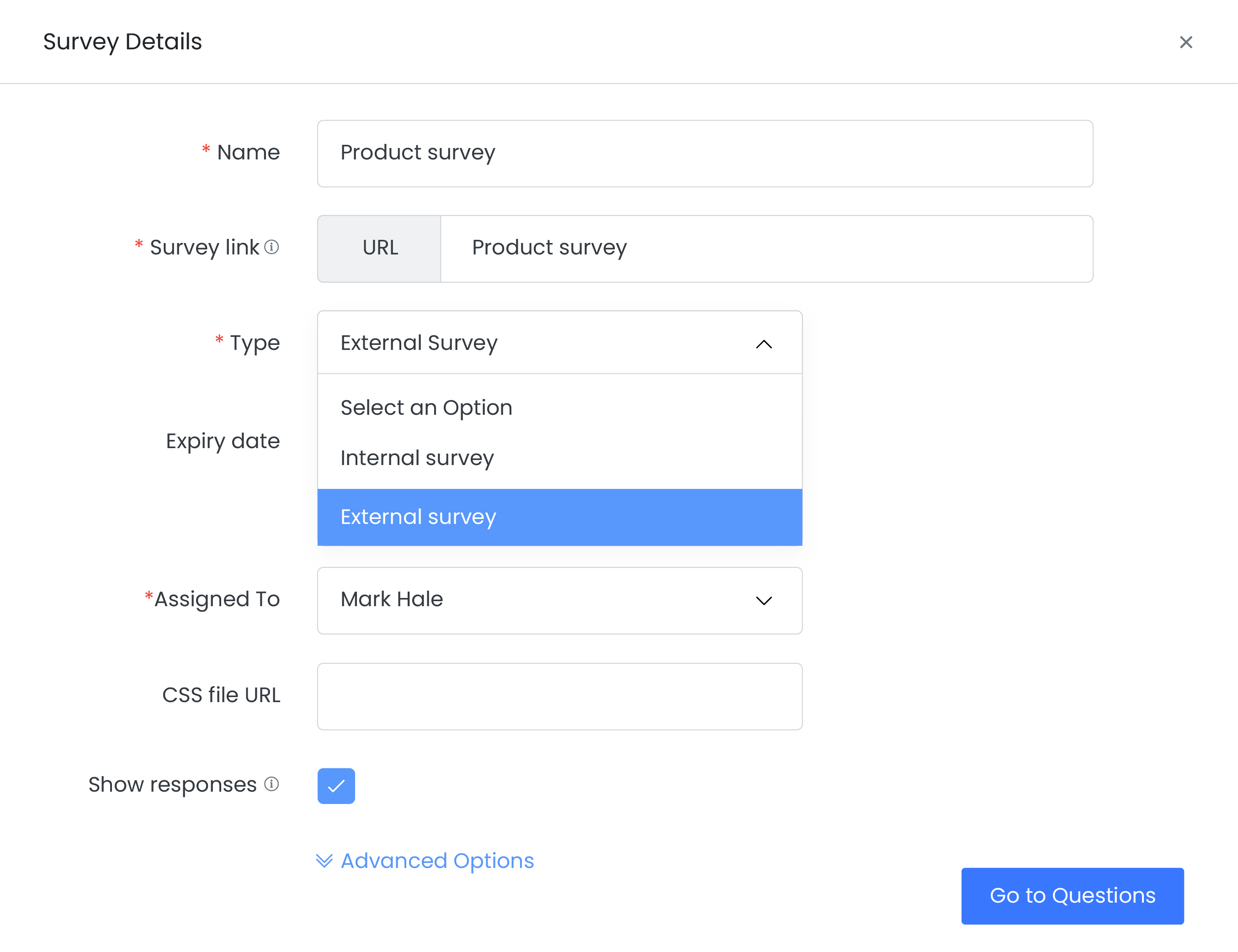Click the URL prefix box
The width and height of the screenshot is (1238, 952).
coord(379,249)
